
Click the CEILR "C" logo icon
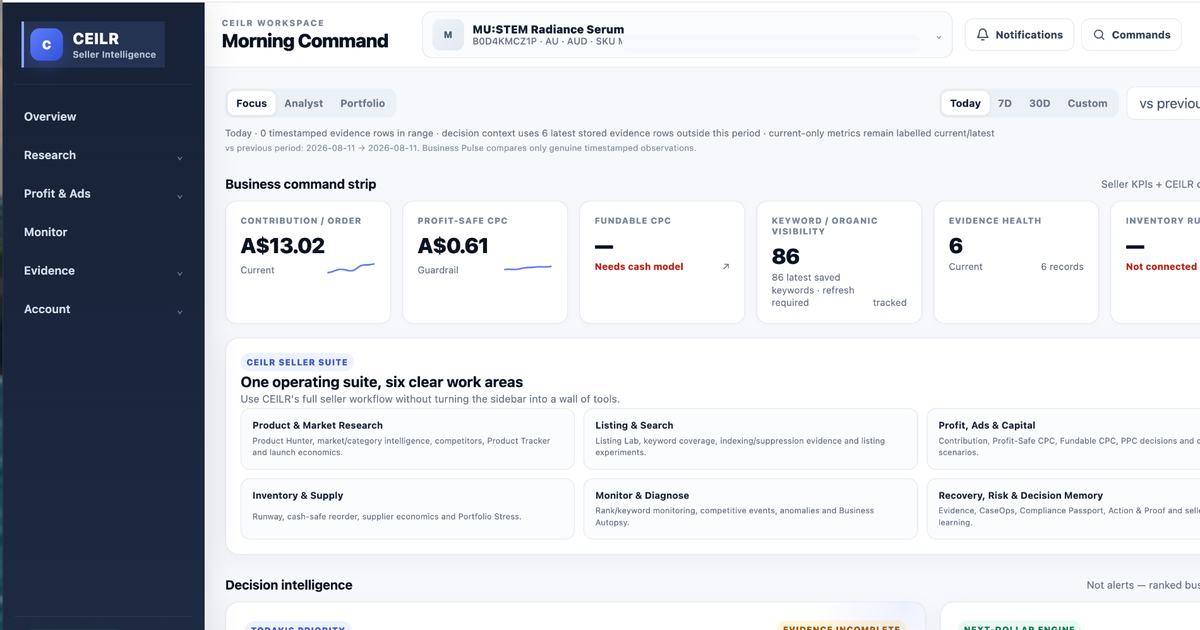46,45
